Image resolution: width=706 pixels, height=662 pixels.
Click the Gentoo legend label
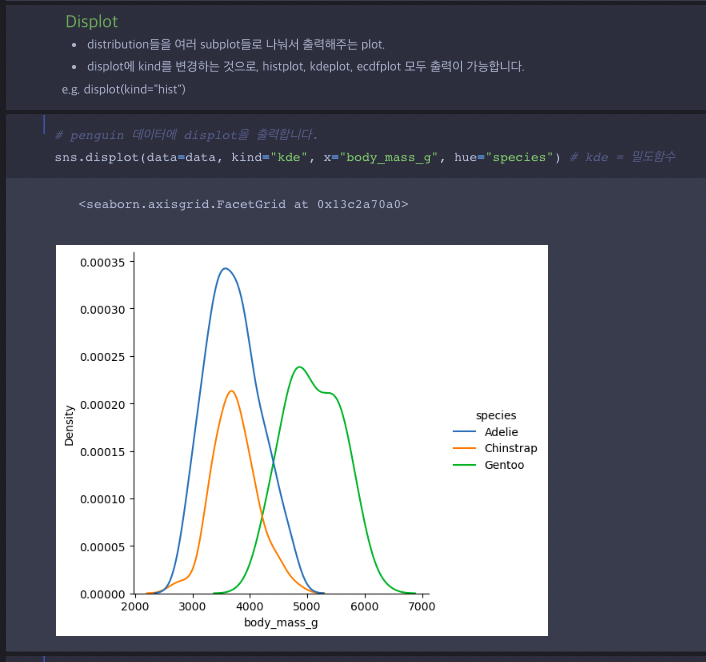[504, 465]
